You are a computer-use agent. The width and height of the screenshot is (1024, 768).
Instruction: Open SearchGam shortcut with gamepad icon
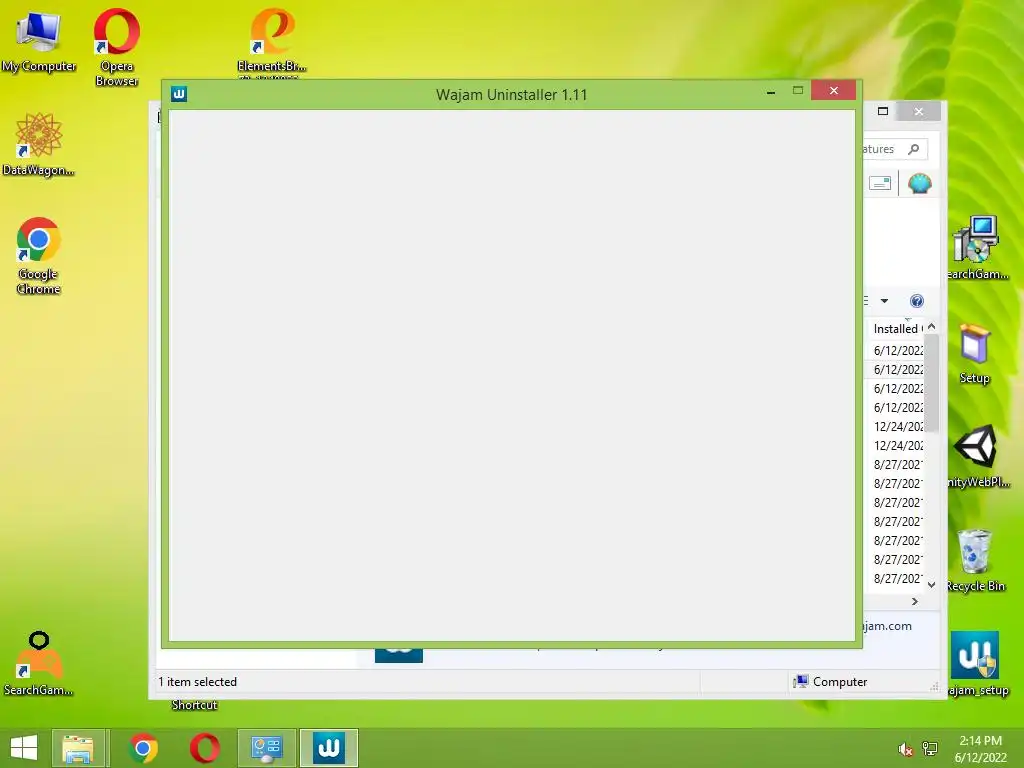point(39,664)
